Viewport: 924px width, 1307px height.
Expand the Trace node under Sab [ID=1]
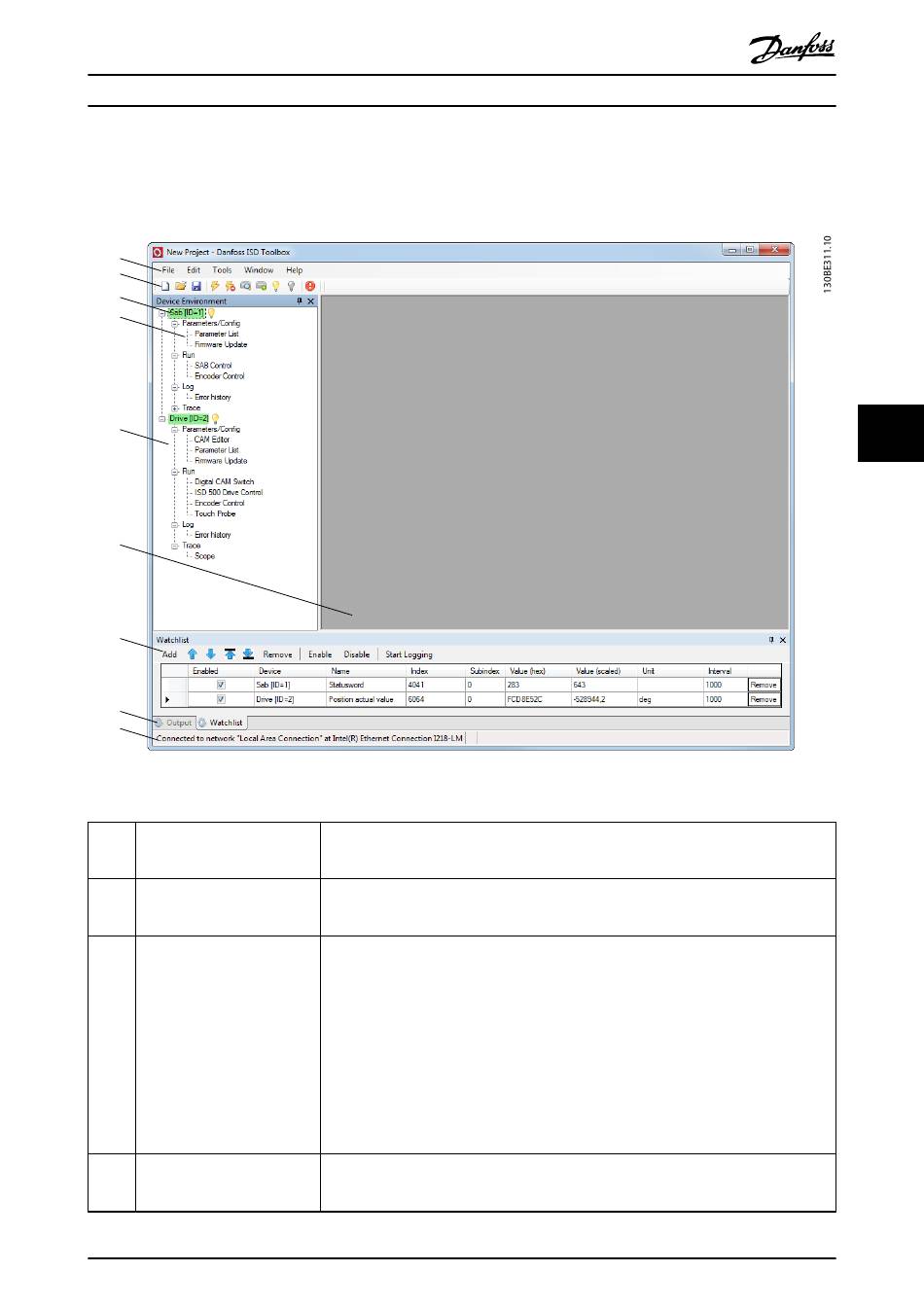point(175,408)
